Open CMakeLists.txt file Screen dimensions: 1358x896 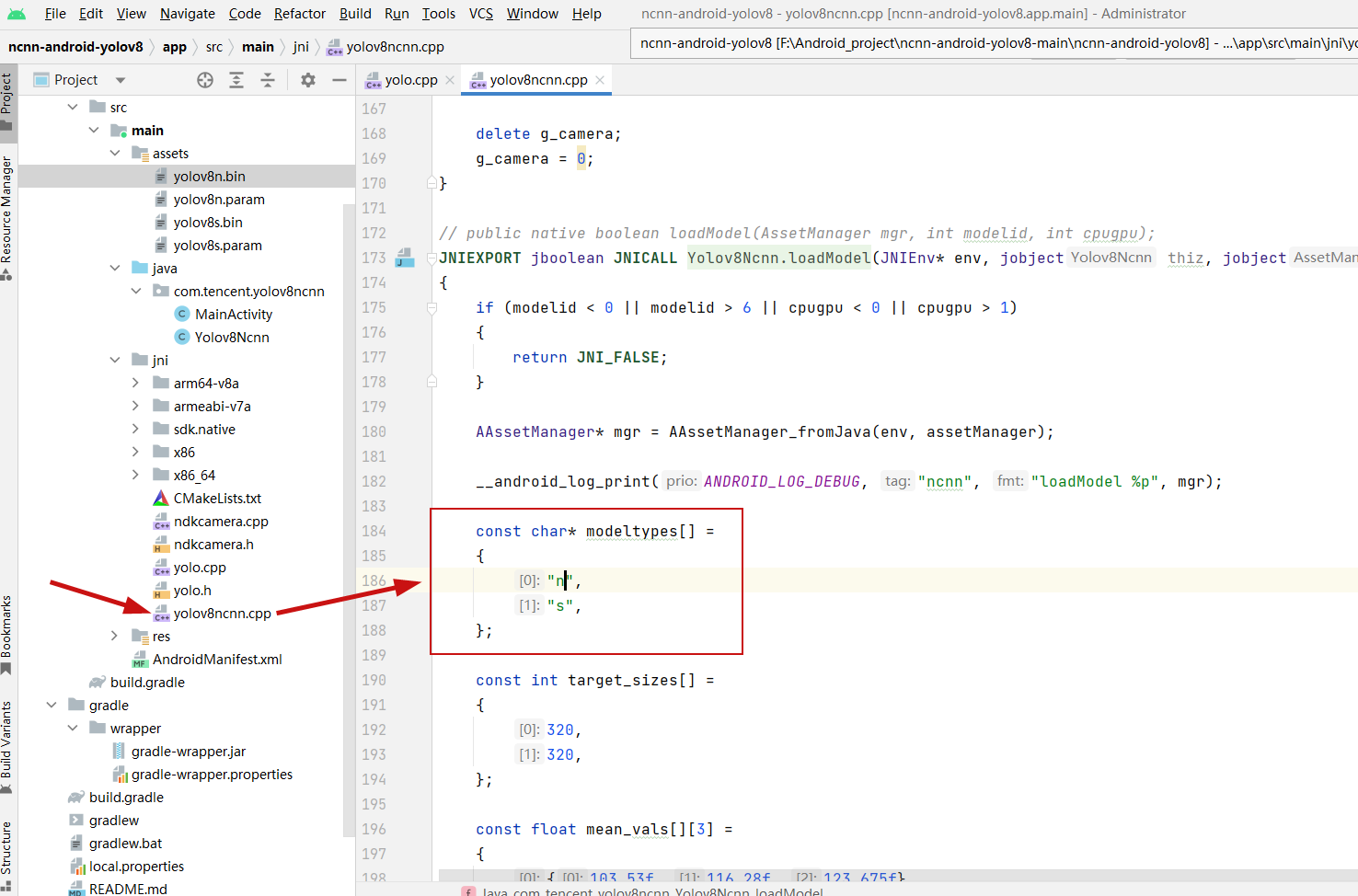click(217, 499)
